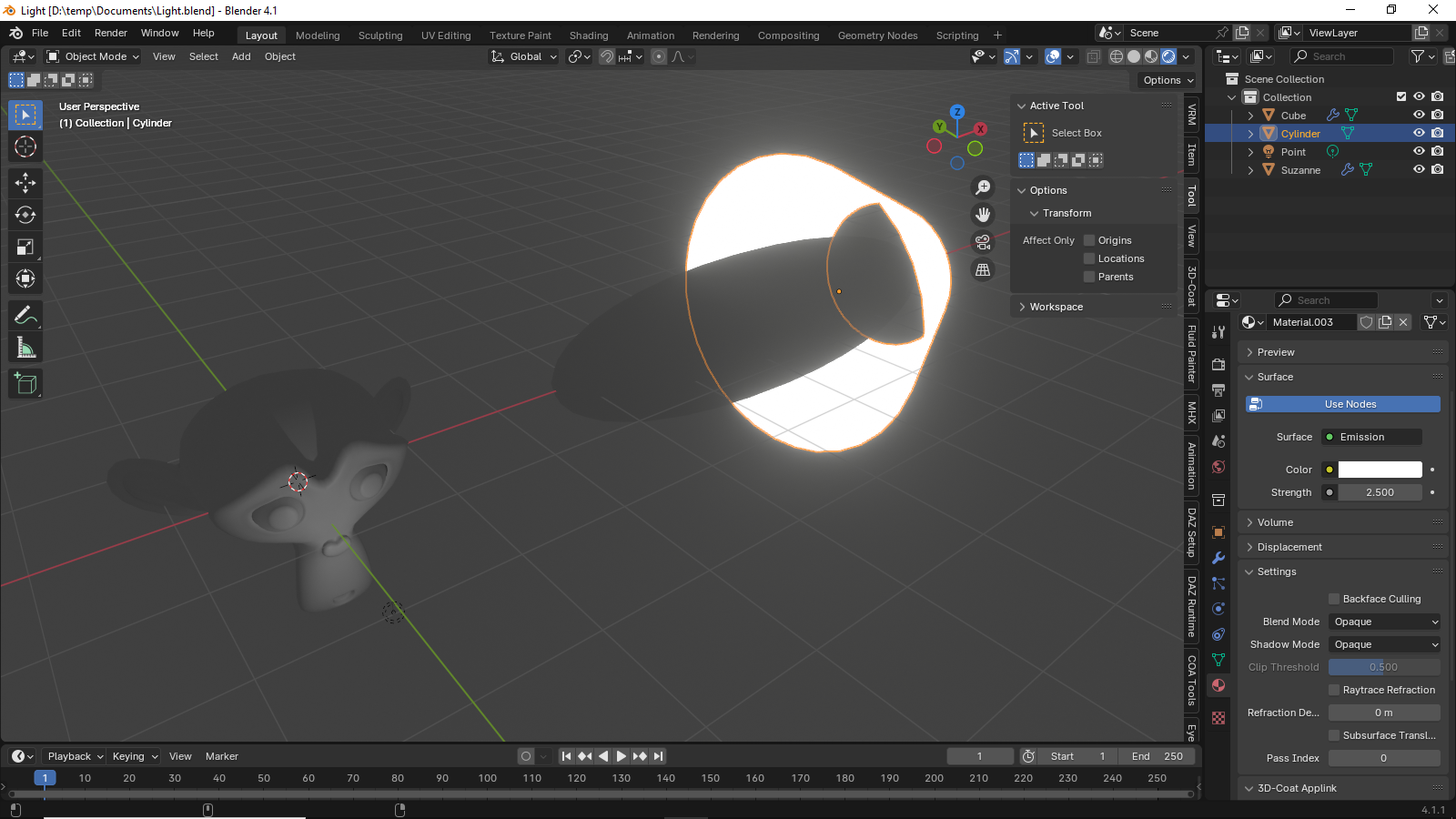The height and width of the screenshot is (819, 1456).
Task: Switch to the Shading workspace tab
Action: click(x=589, y=35)
